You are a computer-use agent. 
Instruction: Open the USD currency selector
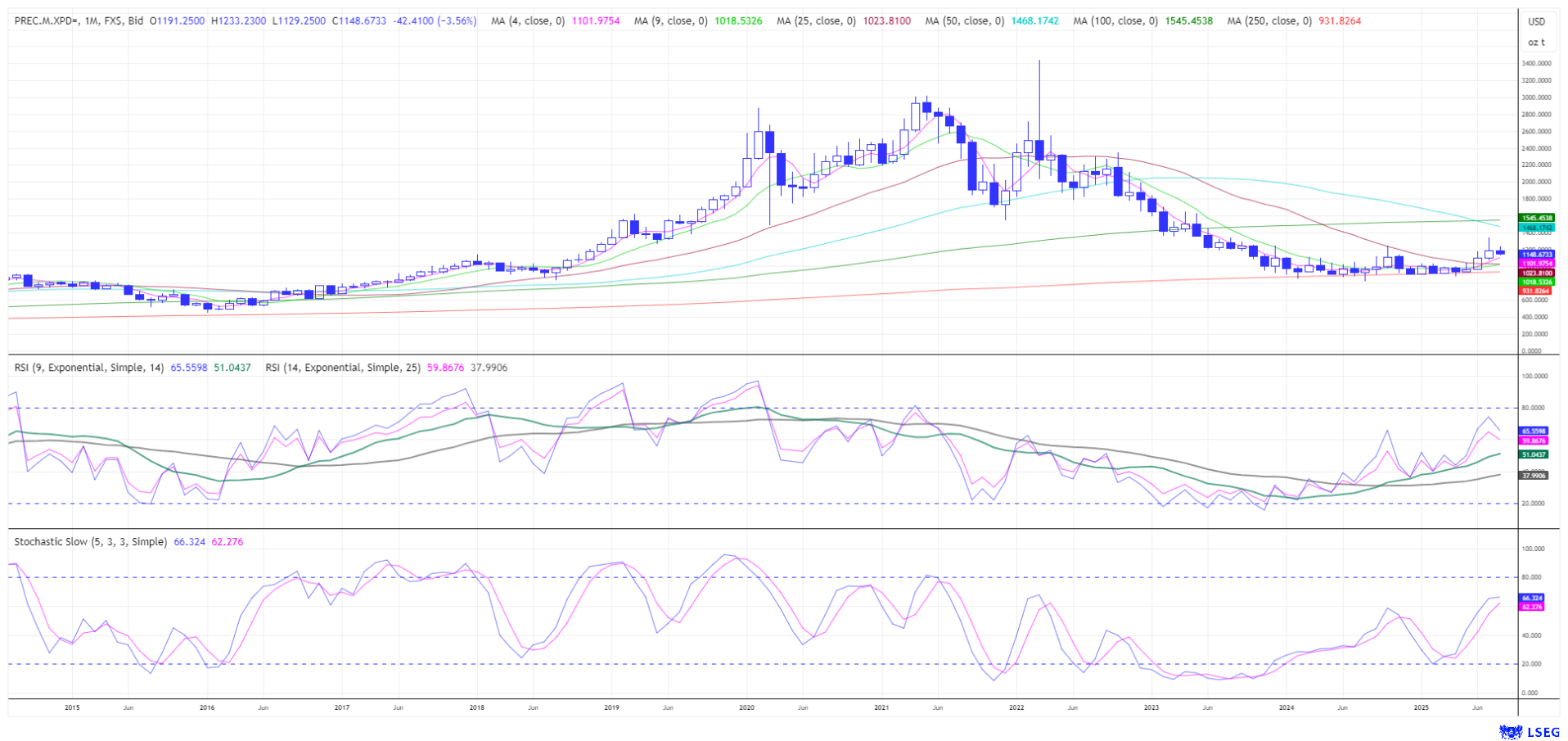pyautogui.click(x=1536, y=22)
